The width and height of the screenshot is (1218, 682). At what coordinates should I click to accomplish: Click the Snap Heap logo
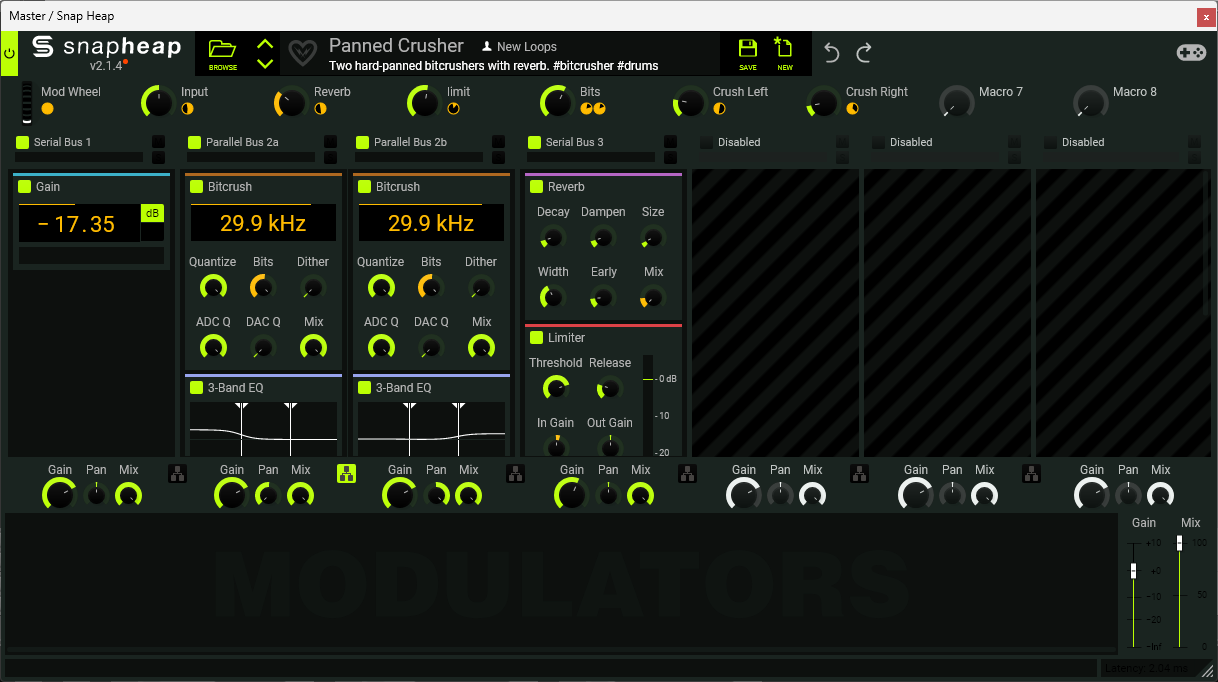[106, 47]
